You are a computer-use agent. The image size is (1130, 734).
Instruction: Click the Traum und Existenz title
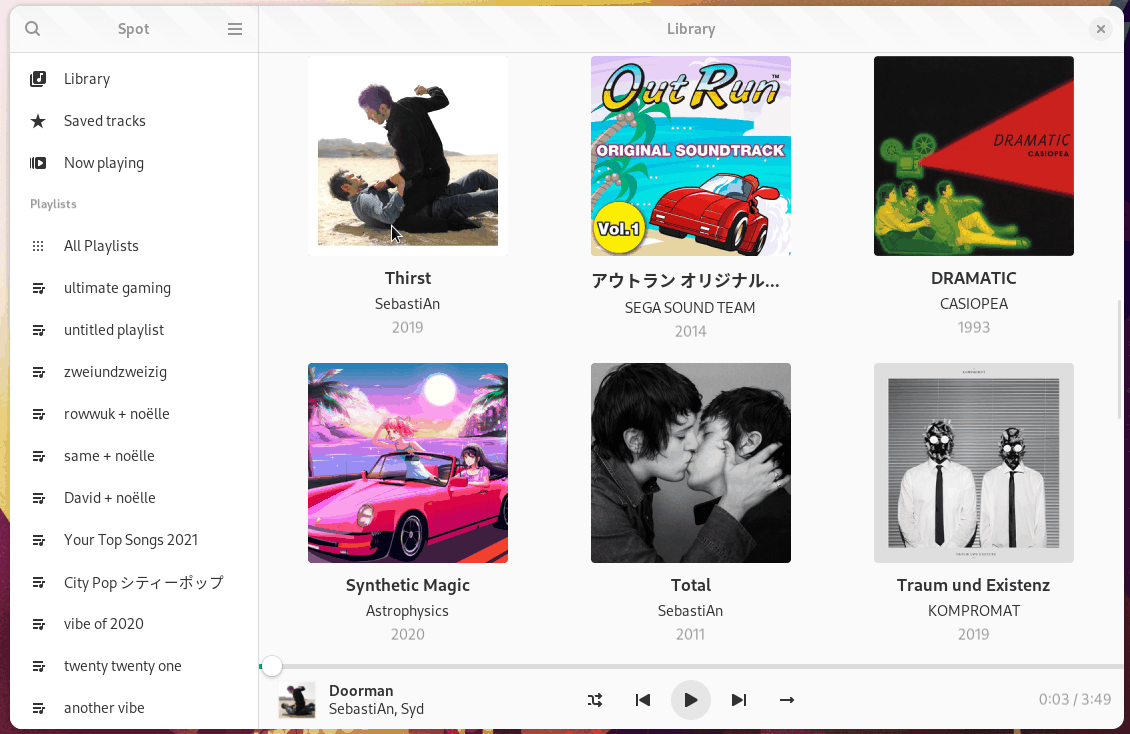click(974, 586)
